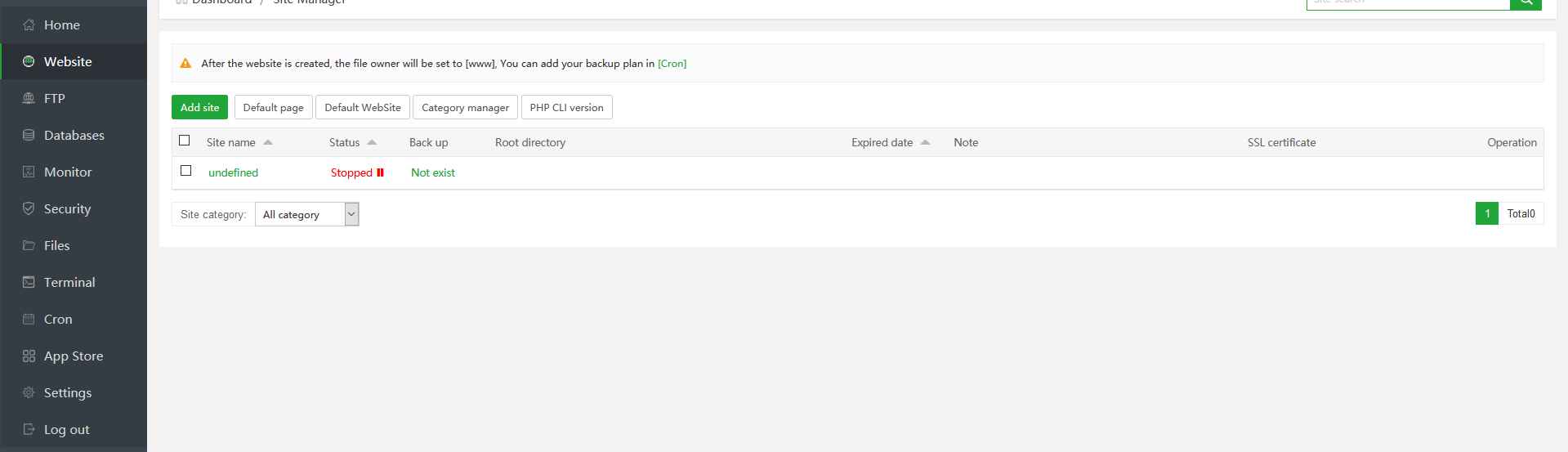Click the Settings gear icon

pos(29,393)
